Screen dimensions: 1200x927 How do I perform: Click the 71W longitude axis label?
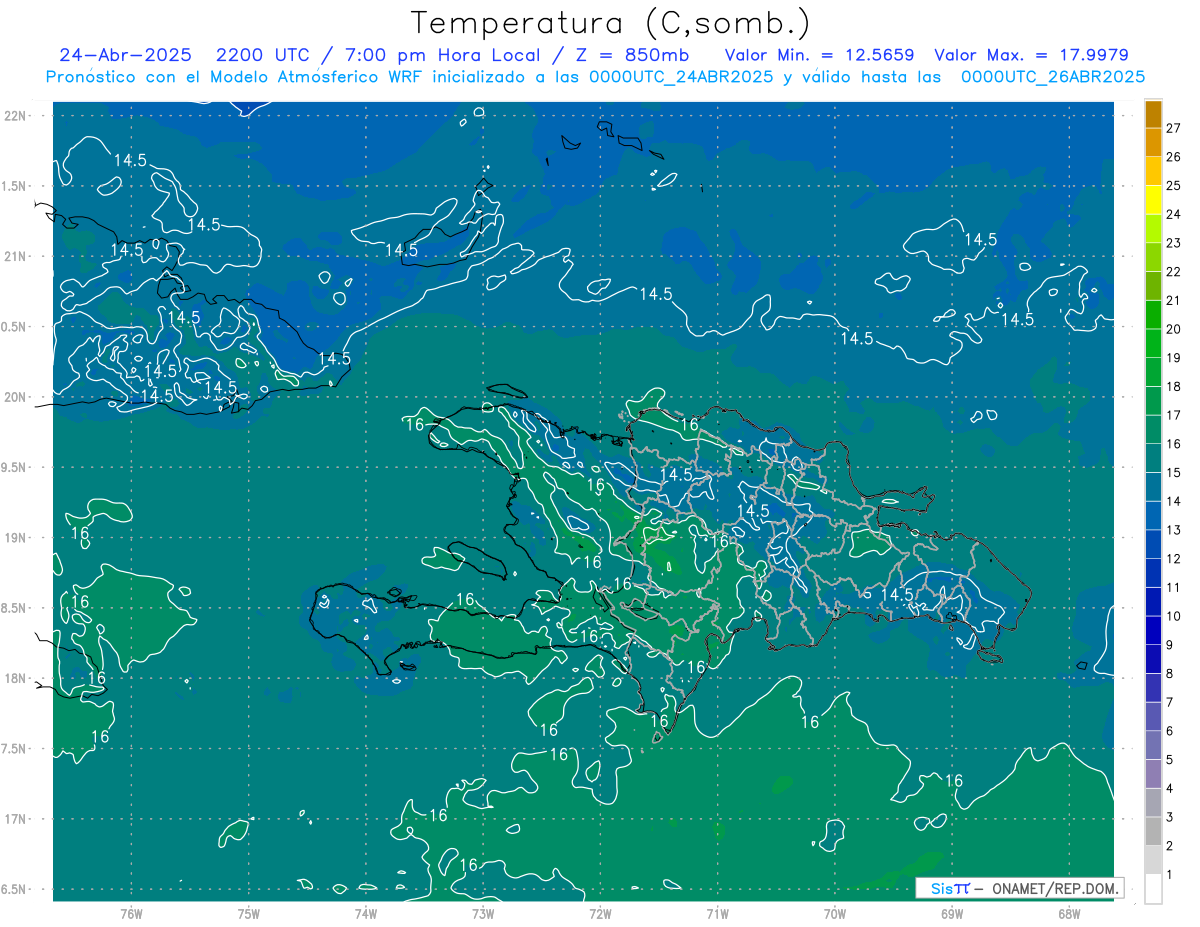click(717, 913)
